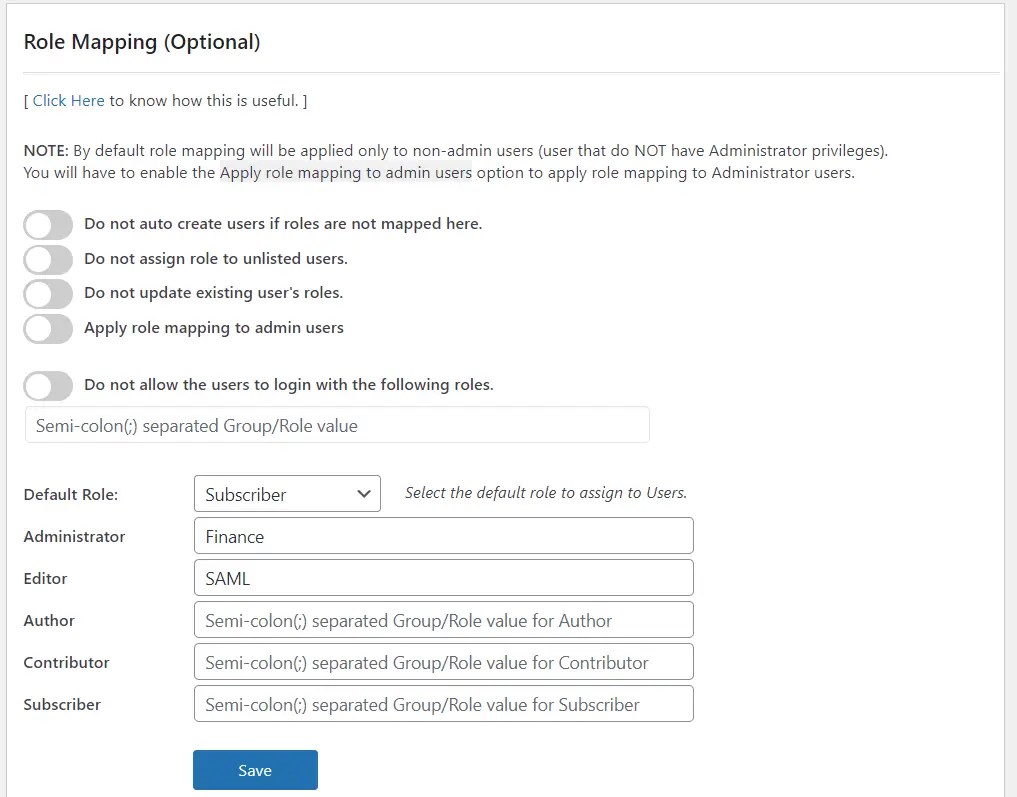This screenshot has height=797, width=1017.
Task: Edit the Administrator field containing "Finance"
Action: 443,535
